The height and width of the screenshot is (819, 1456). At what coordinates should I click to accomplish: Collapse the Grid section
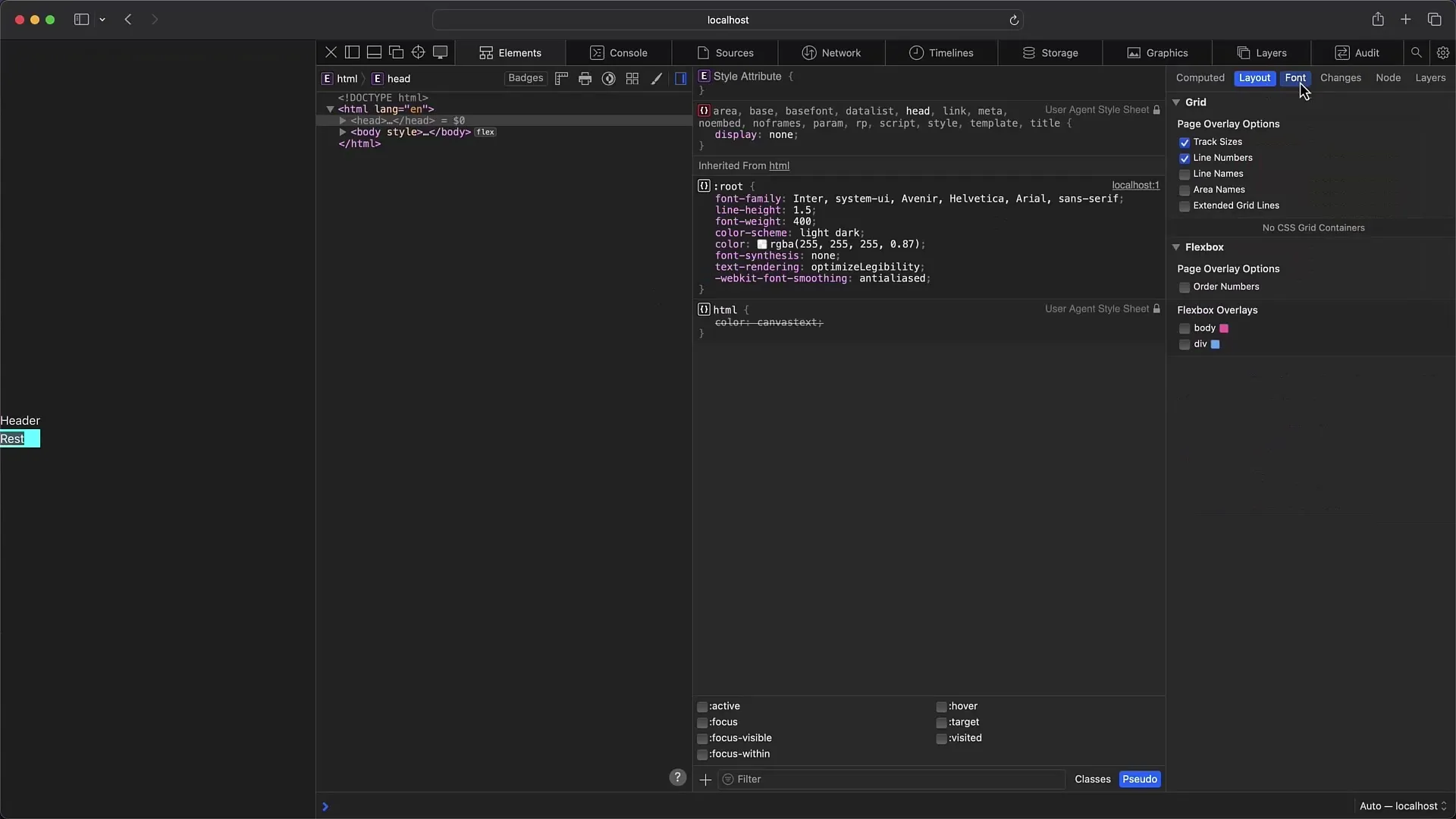[x=1176, y=102]
